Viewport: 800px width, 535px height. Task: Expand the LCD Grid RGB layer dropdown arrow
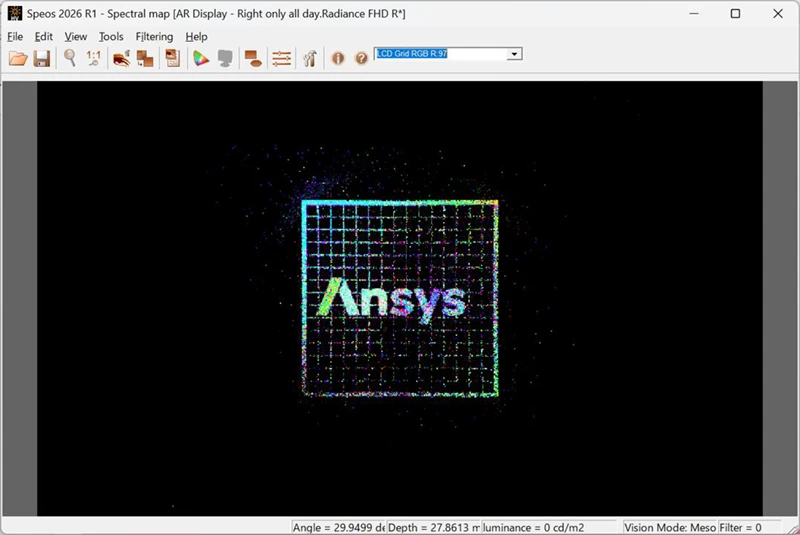tap(514, 54)
